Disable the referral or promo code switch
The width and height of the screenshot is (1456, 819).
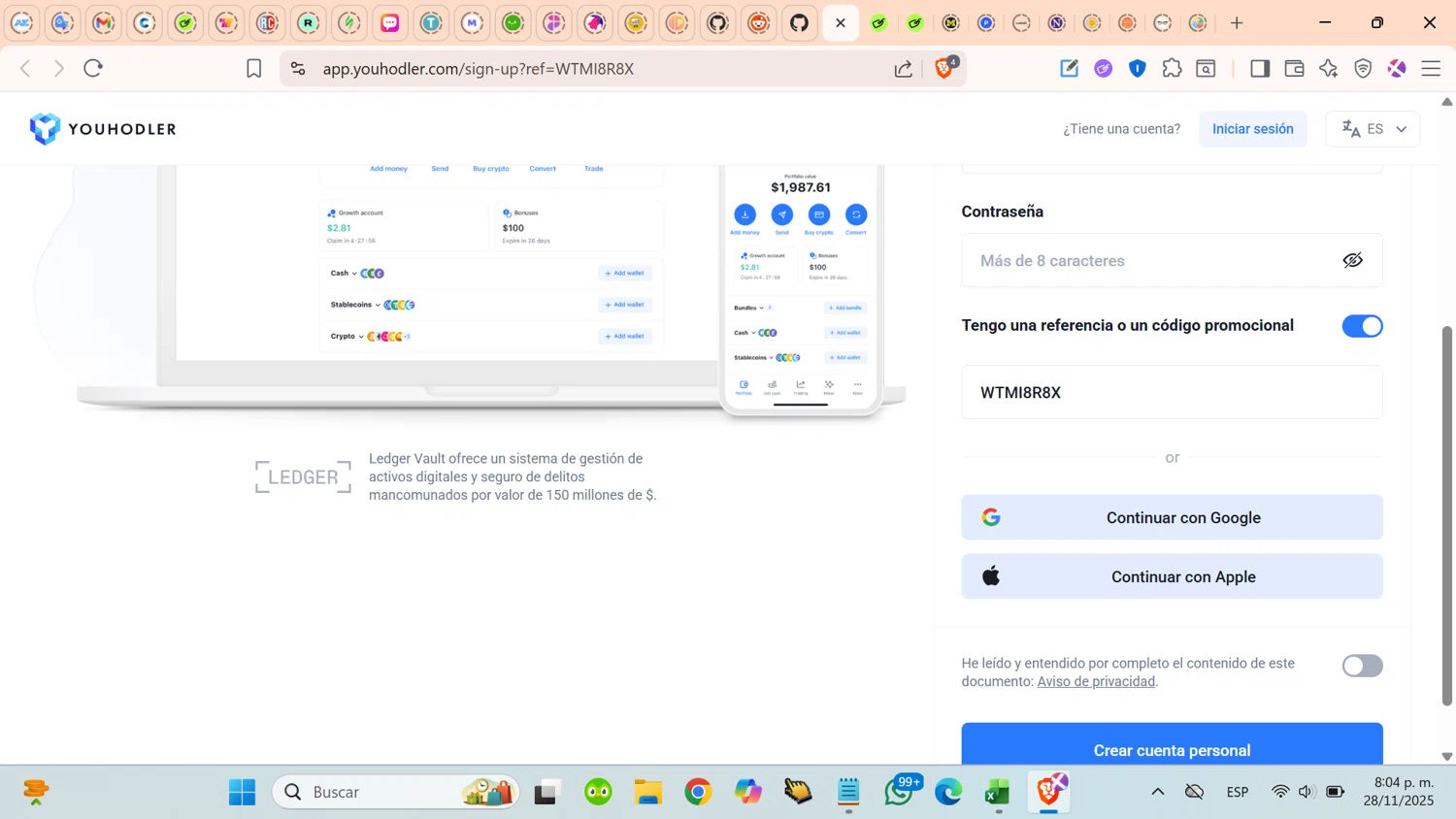[1362, 326]
